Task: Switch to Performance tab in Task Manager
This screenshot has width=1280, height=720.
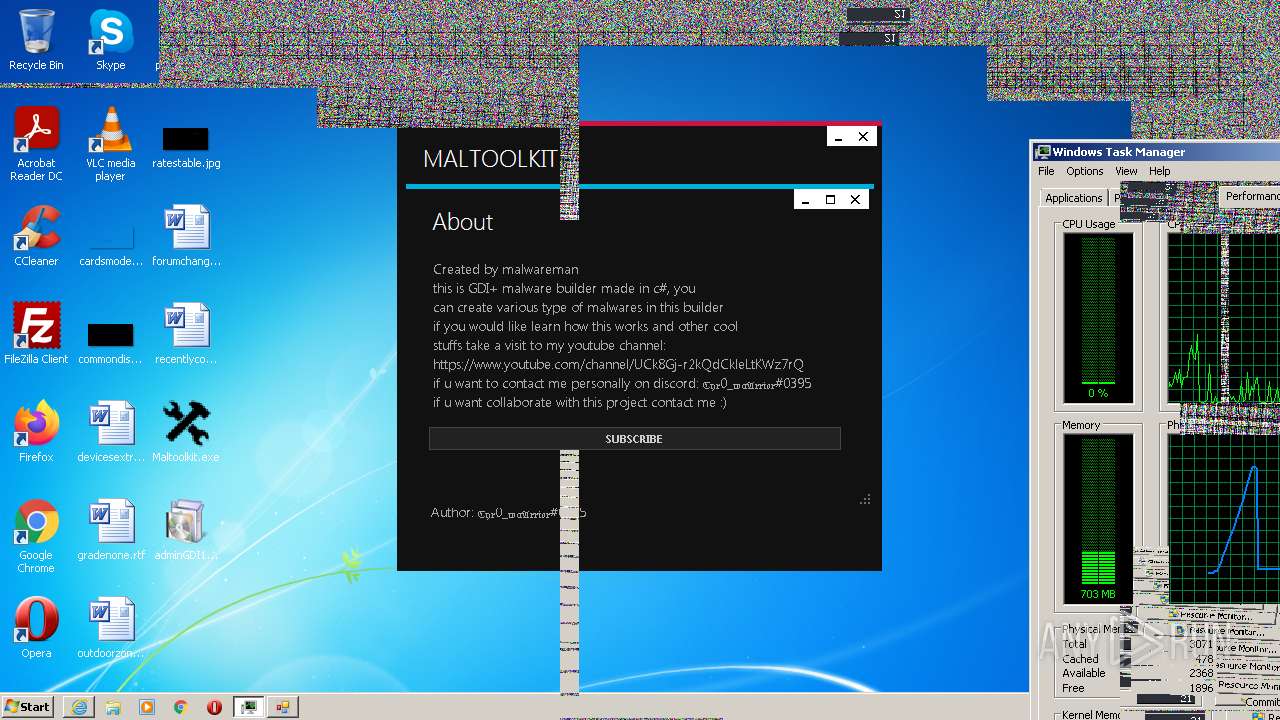Action: pyautogui.click(x=1252, y=196)
